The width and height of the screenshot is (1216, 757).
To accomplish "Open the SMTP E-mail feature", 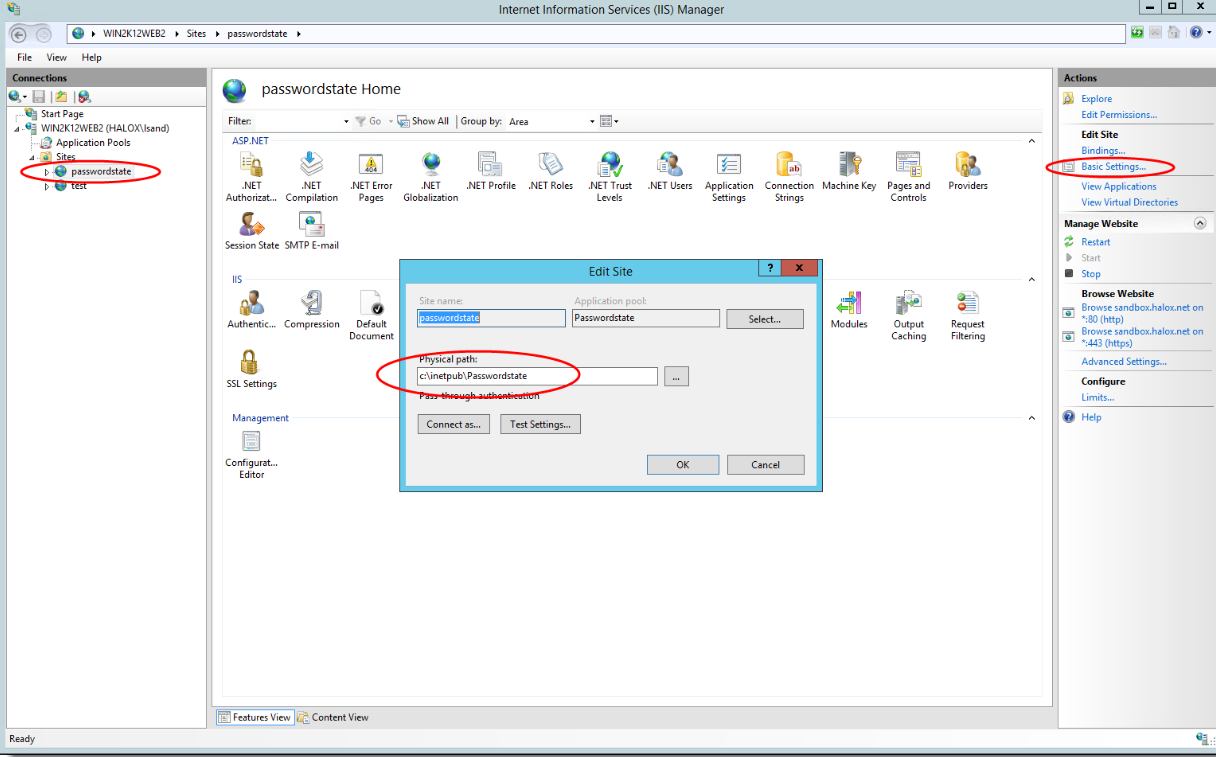I will (312, 231).
